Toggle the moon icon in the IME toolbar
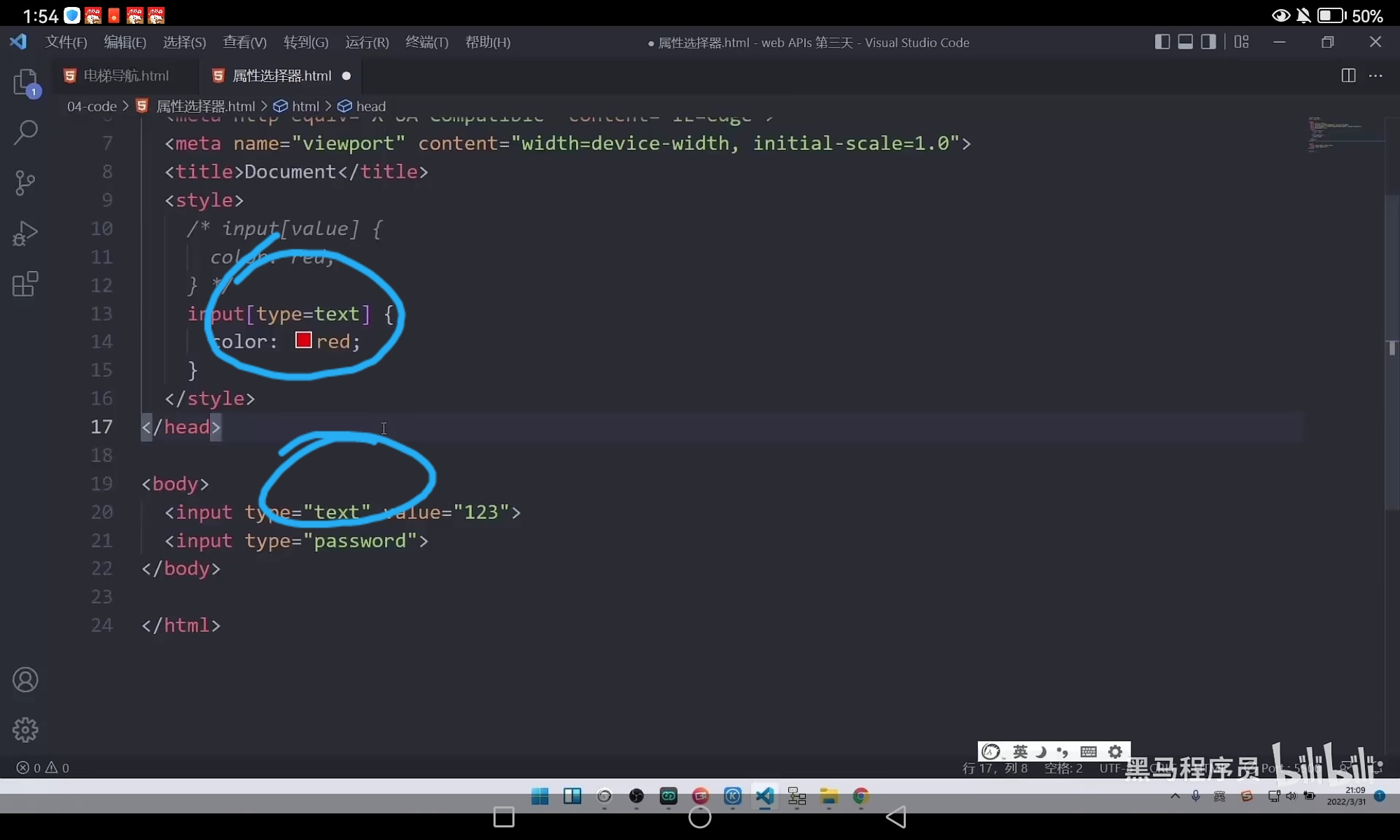This screenshot has width=1400, height=840. [1040, 751]
